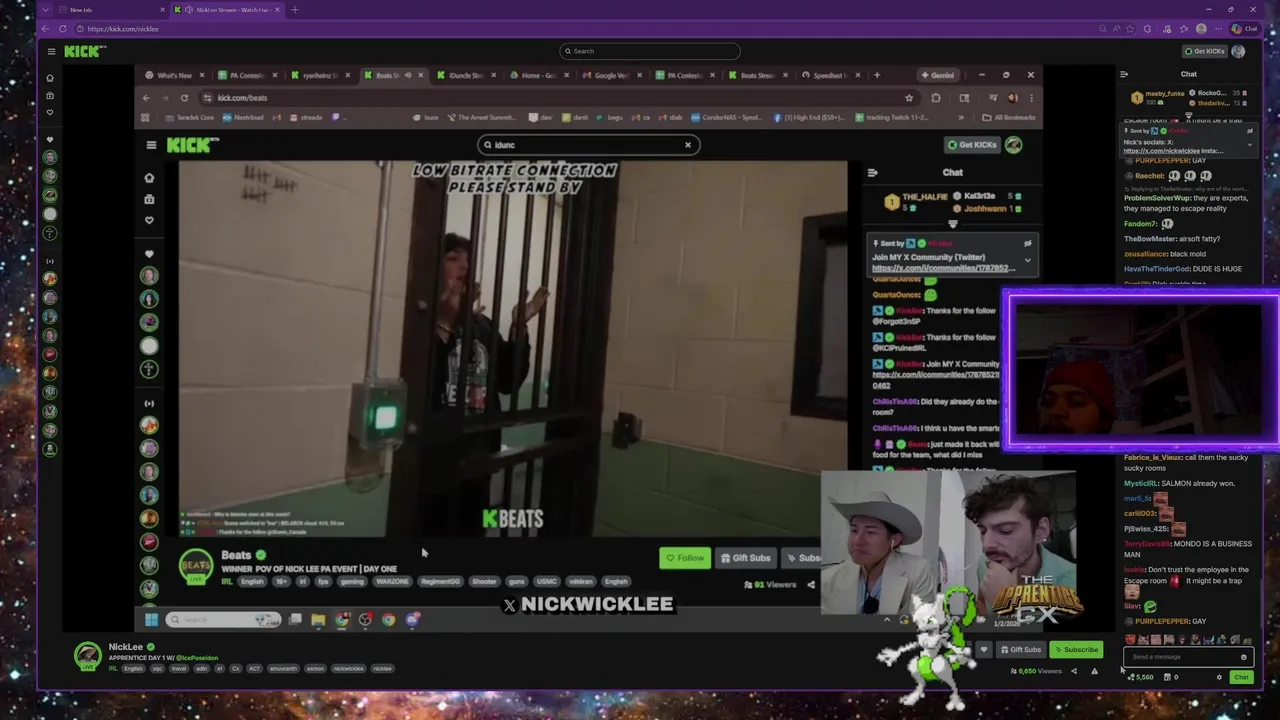Click outer browser back arrow
This screenshot has width=1280, height=720.
pos(46,29)
